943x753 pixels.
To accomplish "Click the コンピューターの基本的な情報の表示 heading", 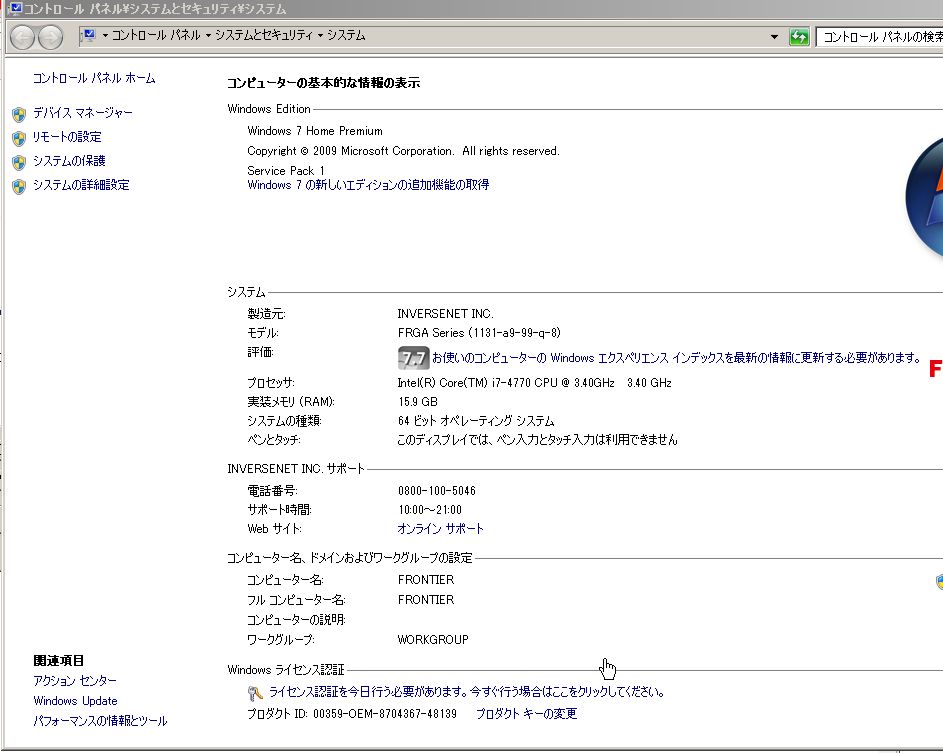I will point(324,83).
